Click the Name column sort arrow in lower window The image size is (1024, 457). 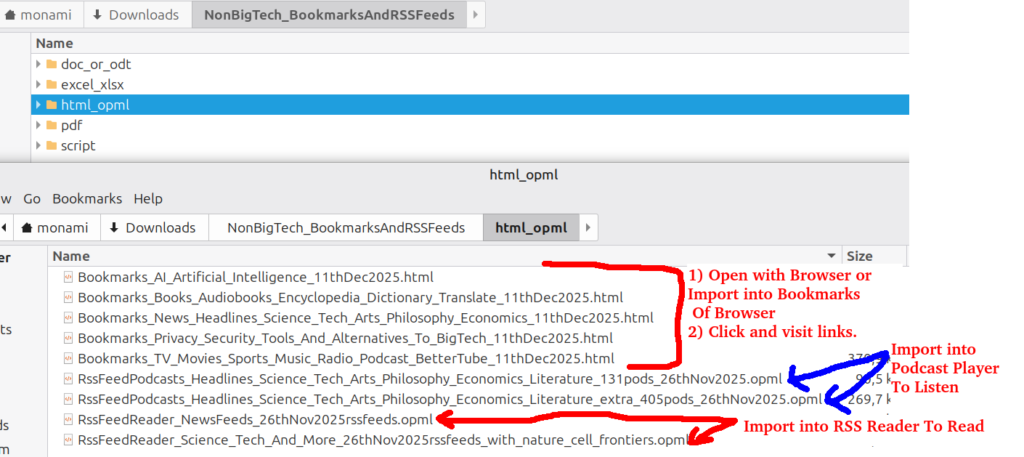(831, 256)
